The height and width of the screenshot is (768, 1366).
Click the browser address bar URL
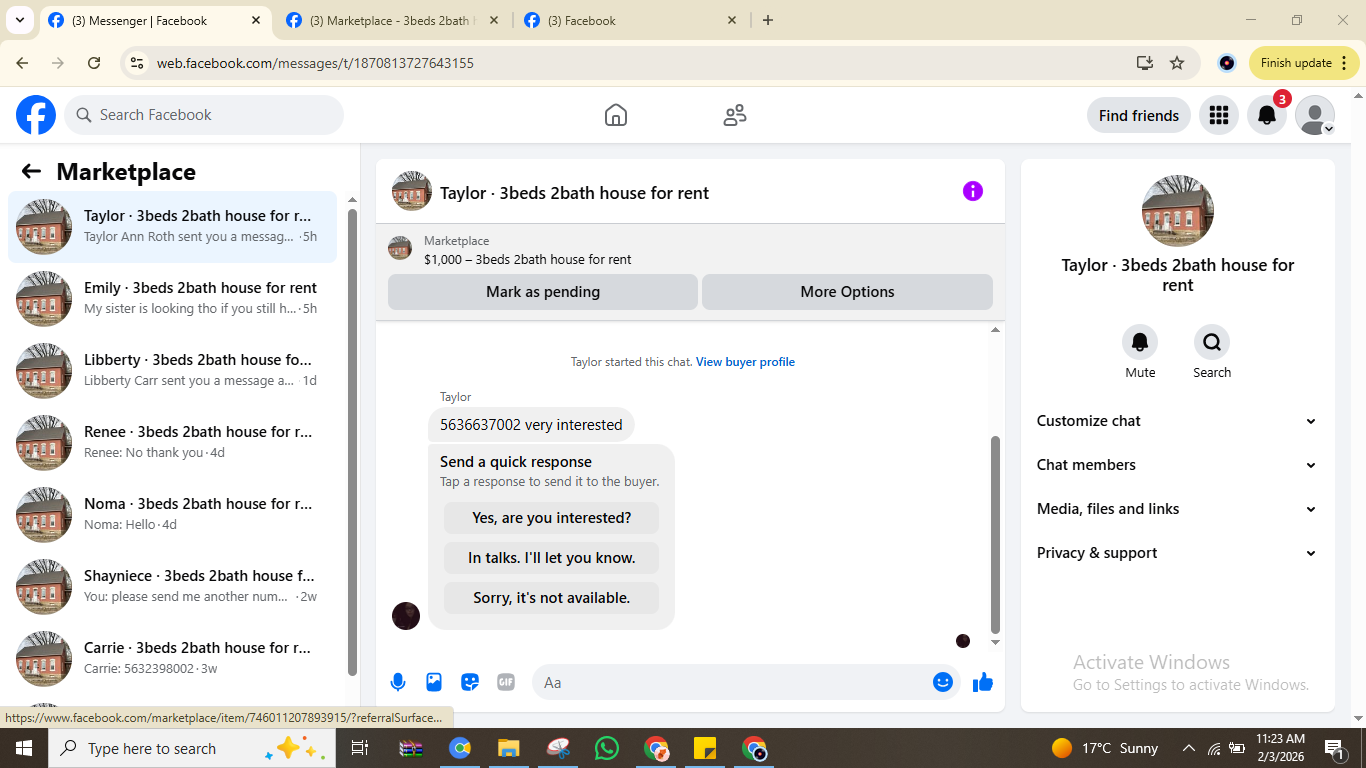coord(315,63)
